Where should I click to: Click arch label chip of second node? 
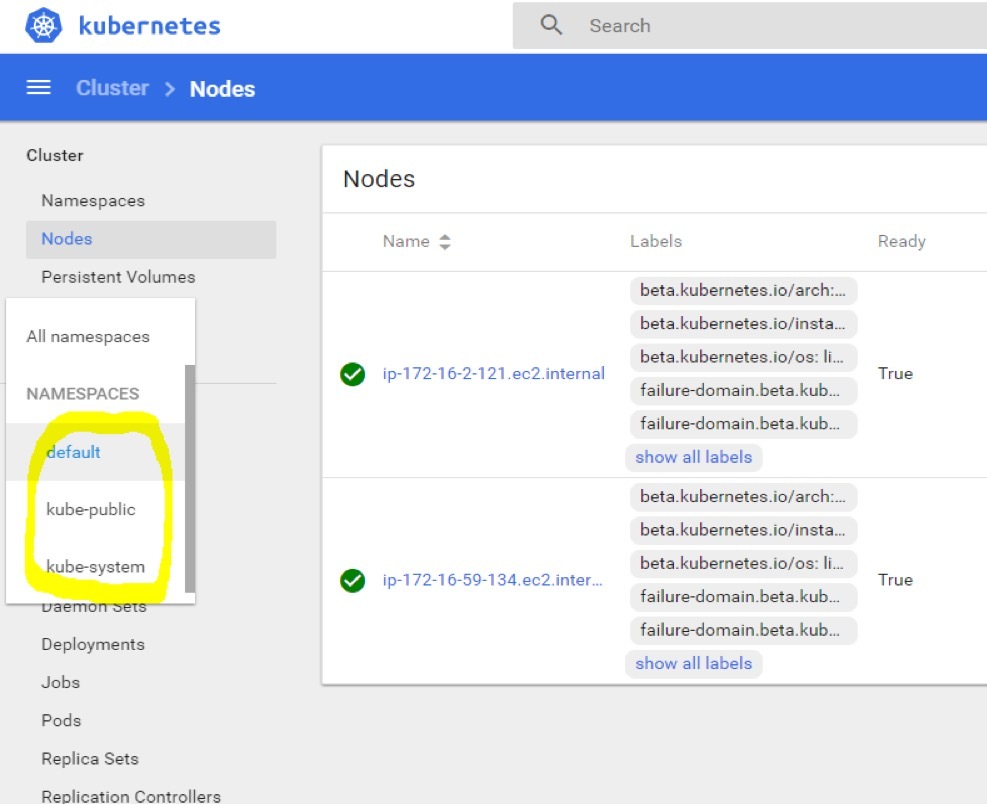(743, 497)
